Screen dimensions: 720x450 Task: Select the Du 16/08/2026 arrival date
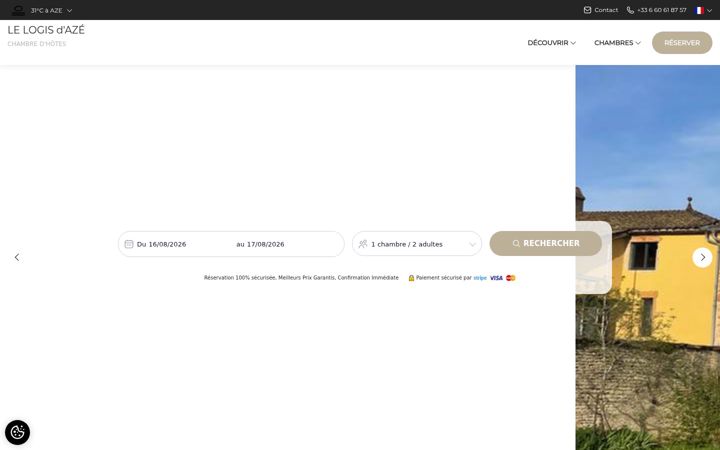click(x=162, y=244)
